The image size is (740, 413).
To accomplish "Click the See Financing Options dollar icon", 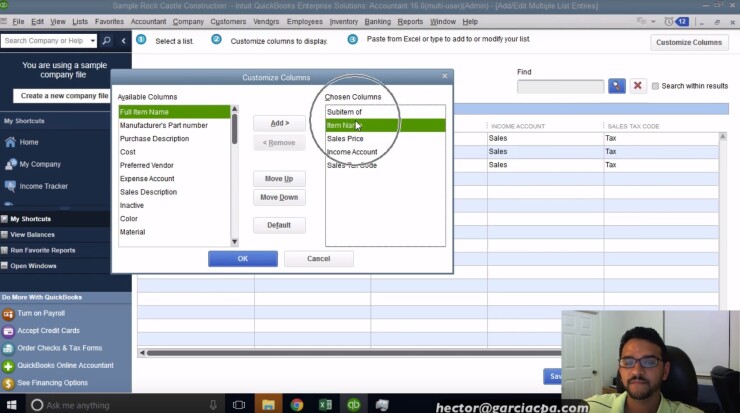I will pyautogui.click(x=8, y=383).
